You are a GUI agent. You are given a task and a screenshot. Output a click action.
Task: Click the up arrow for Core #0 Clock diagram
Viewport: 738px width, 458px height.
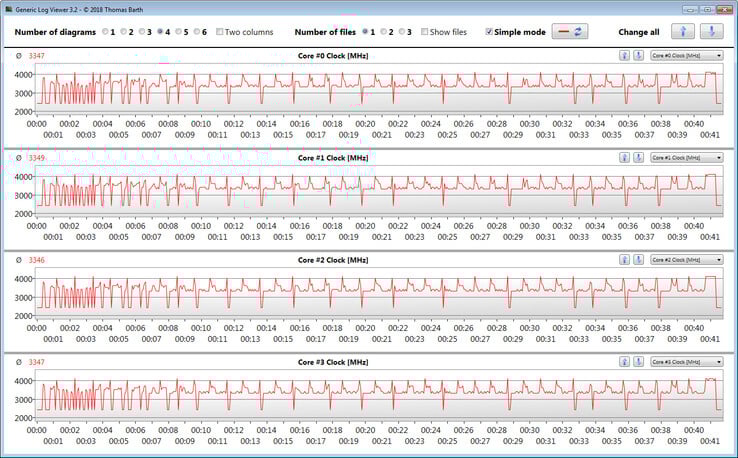pyautogui.click(x=624, y=56)
